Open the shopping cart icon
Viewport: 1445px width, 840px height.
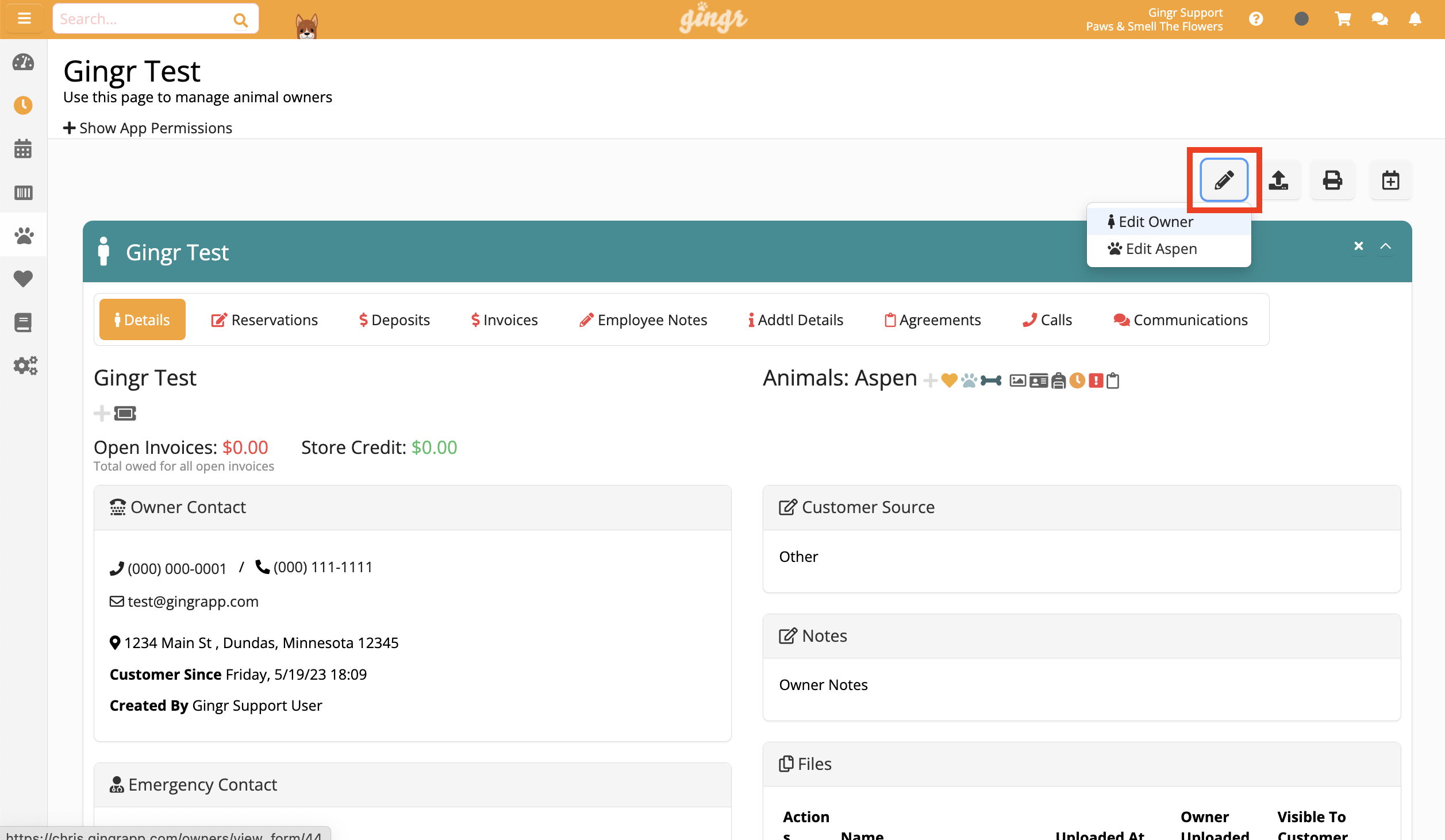coord(1343,19)
